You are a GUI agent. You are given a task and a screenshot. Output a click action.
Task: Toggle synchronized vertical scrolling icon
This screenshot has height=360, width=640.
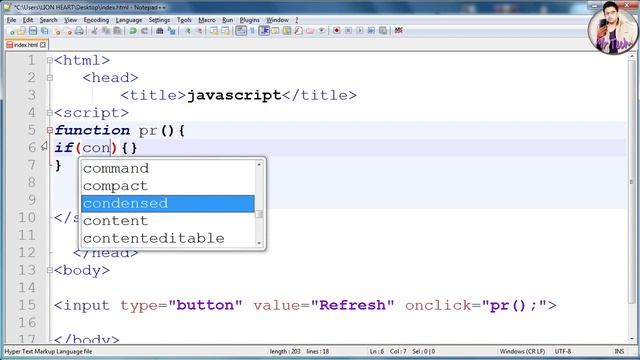(214, 31)
